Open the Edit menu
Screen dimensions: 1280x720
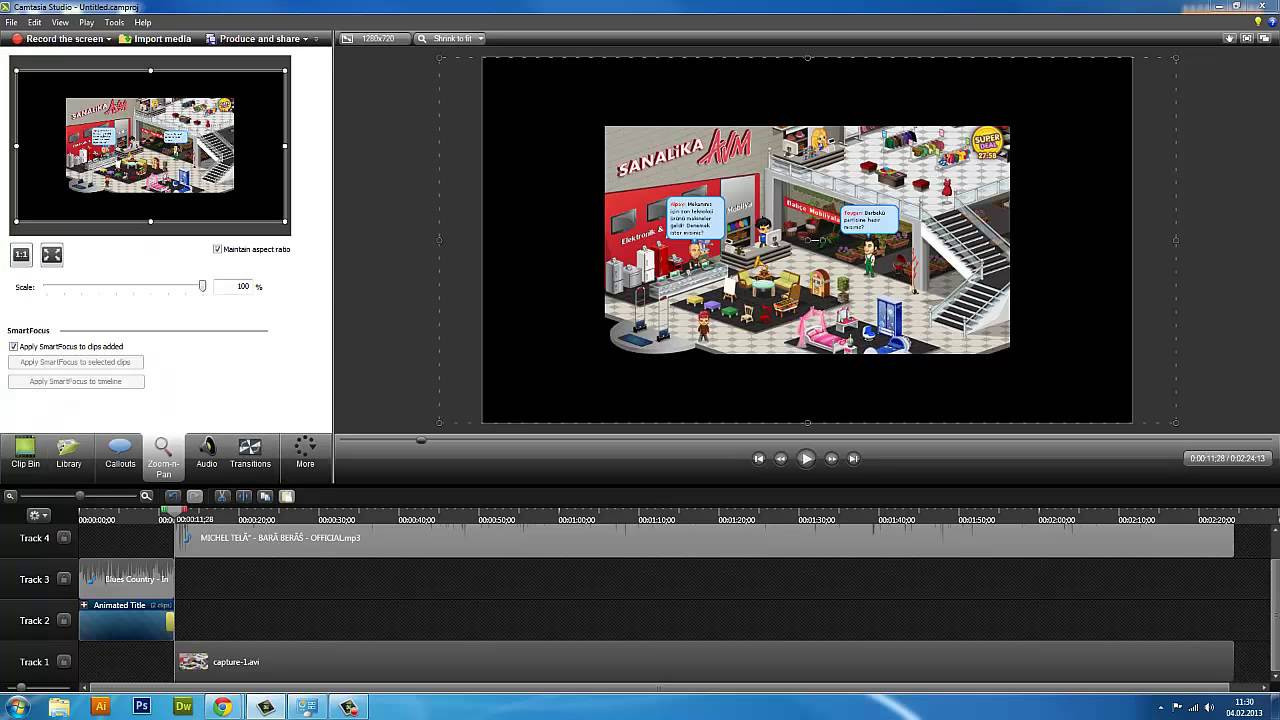tap(35, 22)
